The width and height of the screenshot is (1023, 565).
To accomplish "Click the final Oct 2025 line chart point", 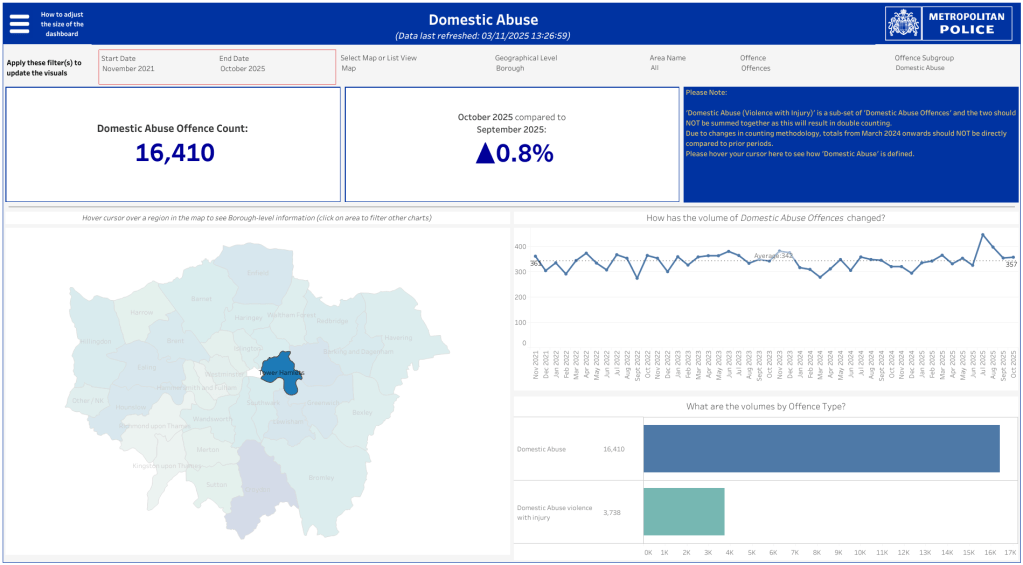I will (1013, 257).
